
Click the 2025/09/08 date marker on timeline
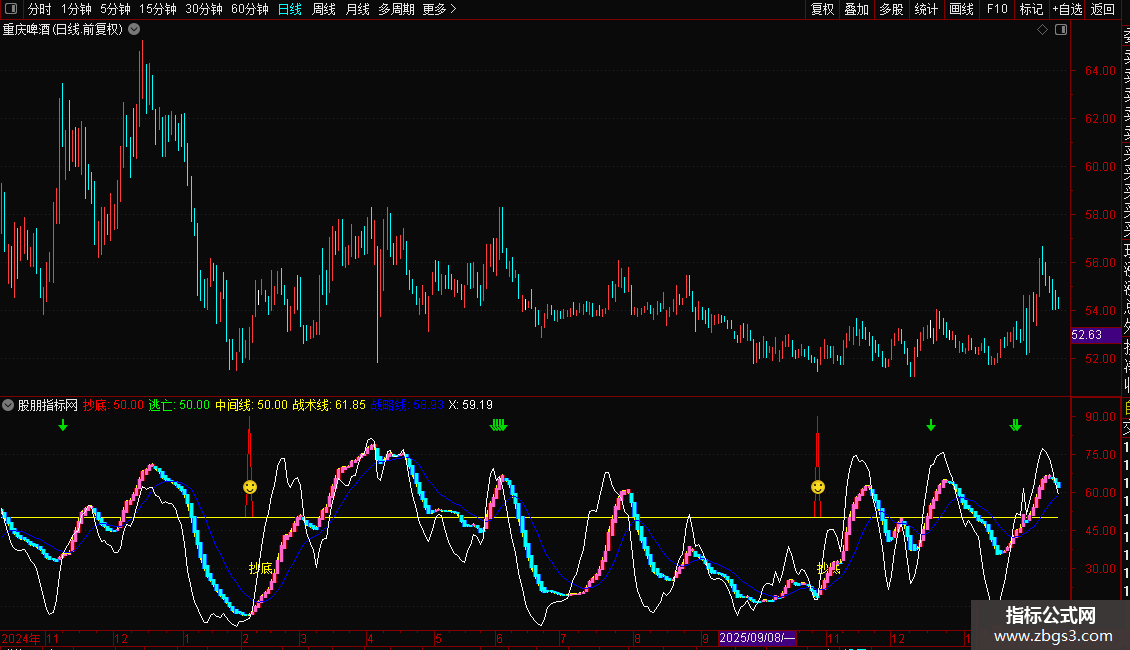tap(758, 638)
